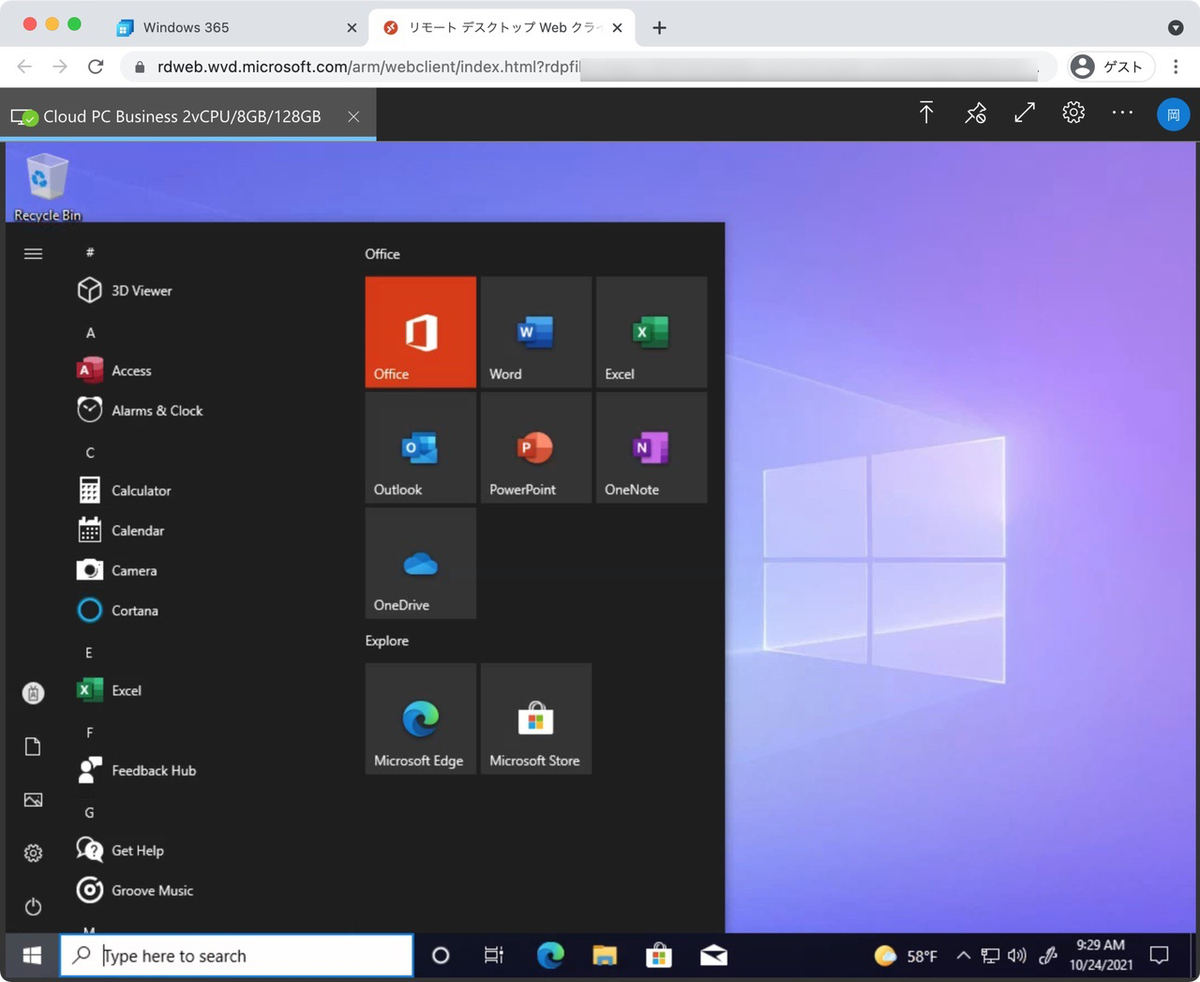The width and height of the screenshot is (1200, 982).
Task: Enter full screen in remote toolbar
Action: (1025, 113)
